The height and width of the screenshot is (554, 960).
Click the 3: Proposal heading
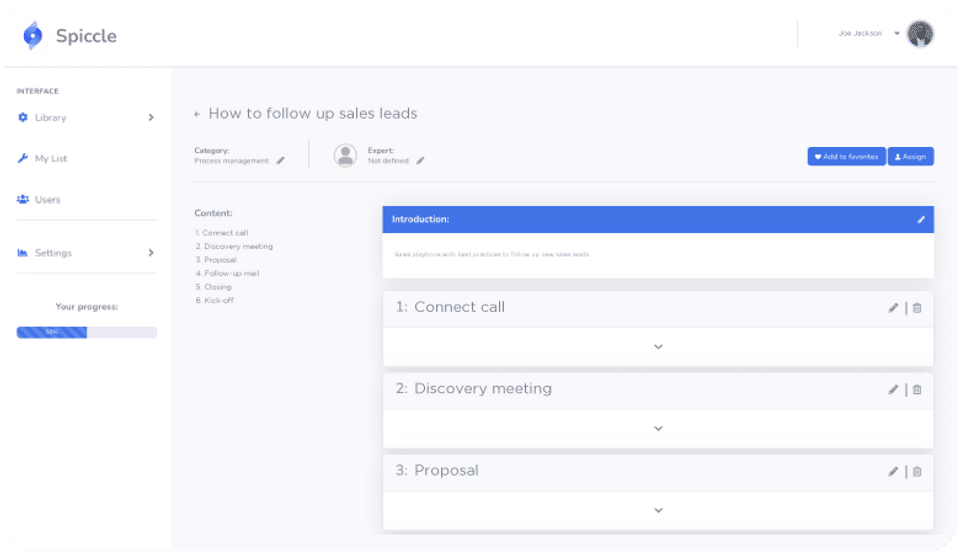click(437, 470)
